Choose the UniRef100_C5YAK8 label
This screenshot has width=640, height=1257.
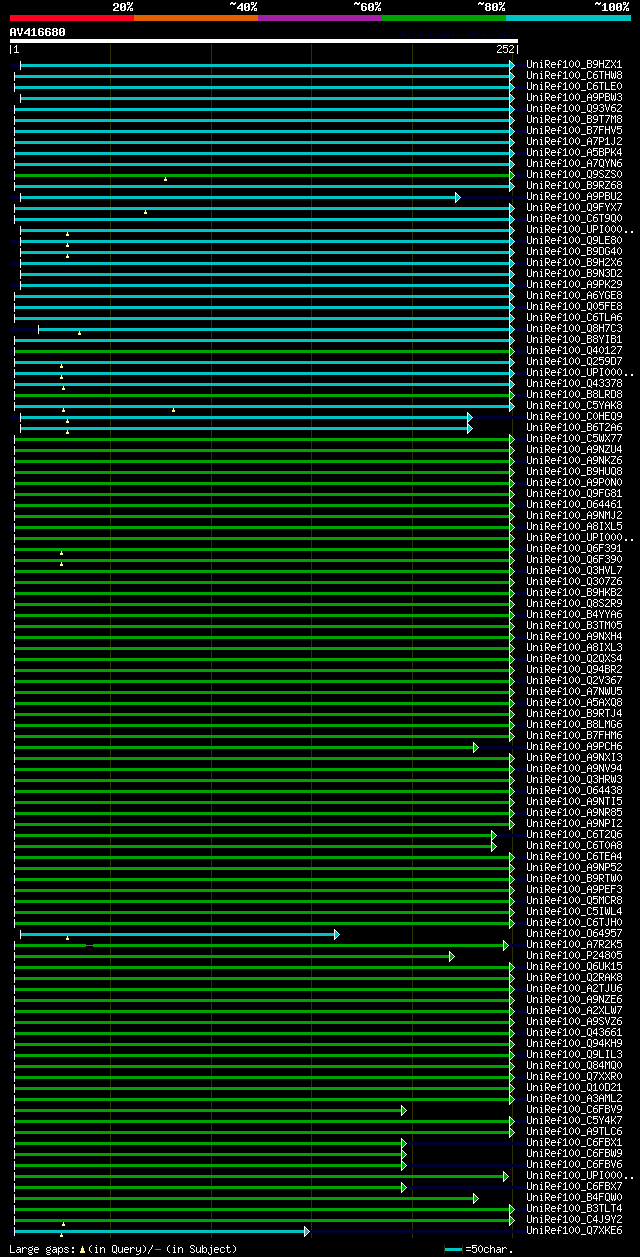[x=574, y=406]
